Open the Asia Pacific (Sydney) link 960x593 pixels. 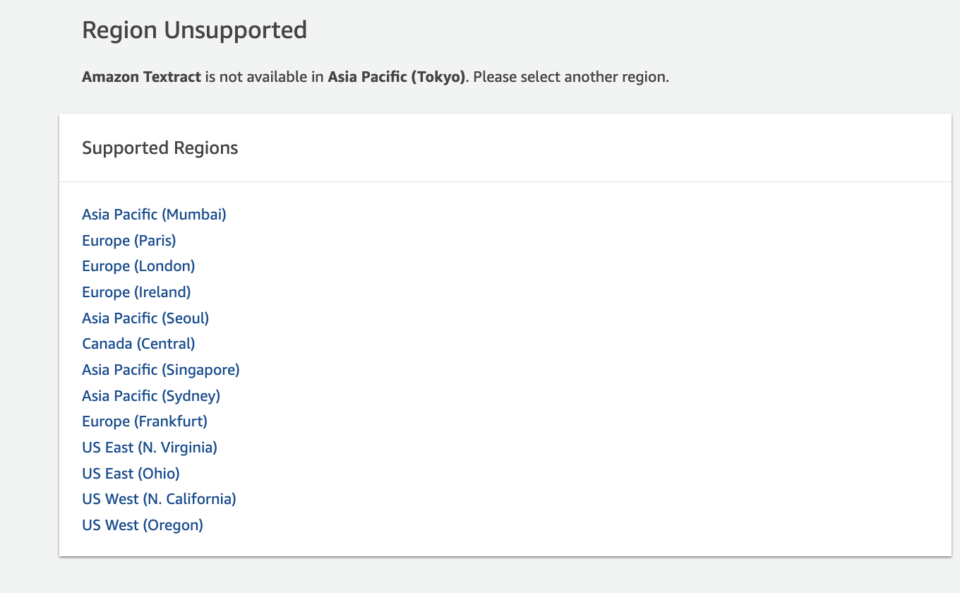[150, 395]
